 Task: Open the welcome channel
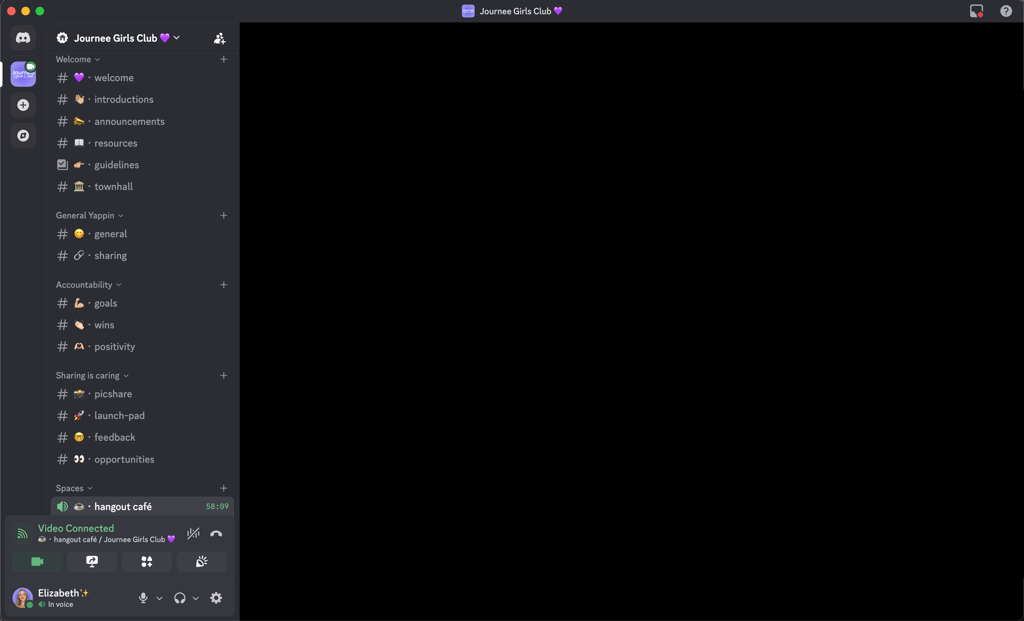click(142, 78)
